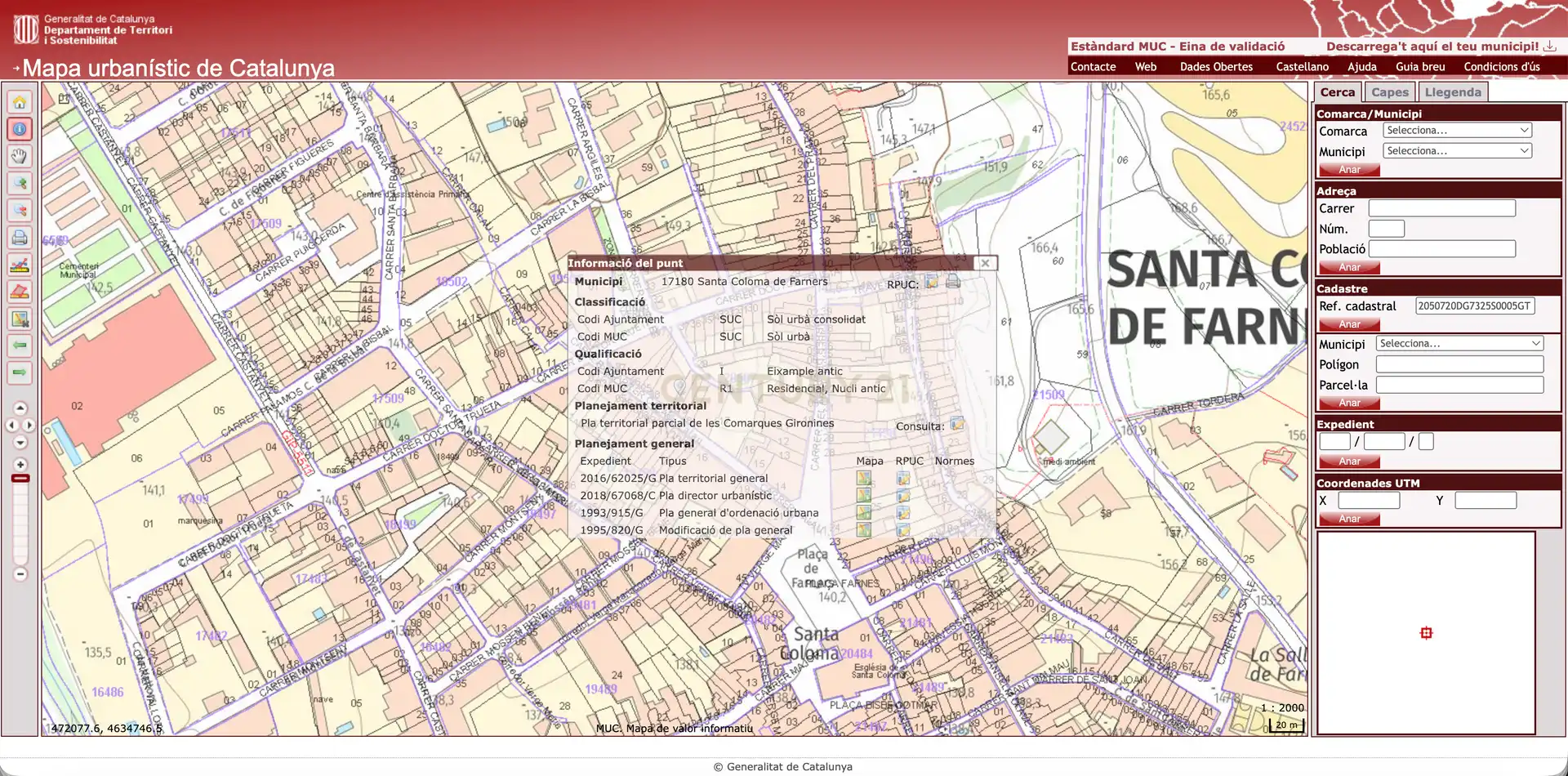The width and height of the screenshot is (1568, 776).
Task: Click Anar button in Adreça section
Action: pos(1349,267)
